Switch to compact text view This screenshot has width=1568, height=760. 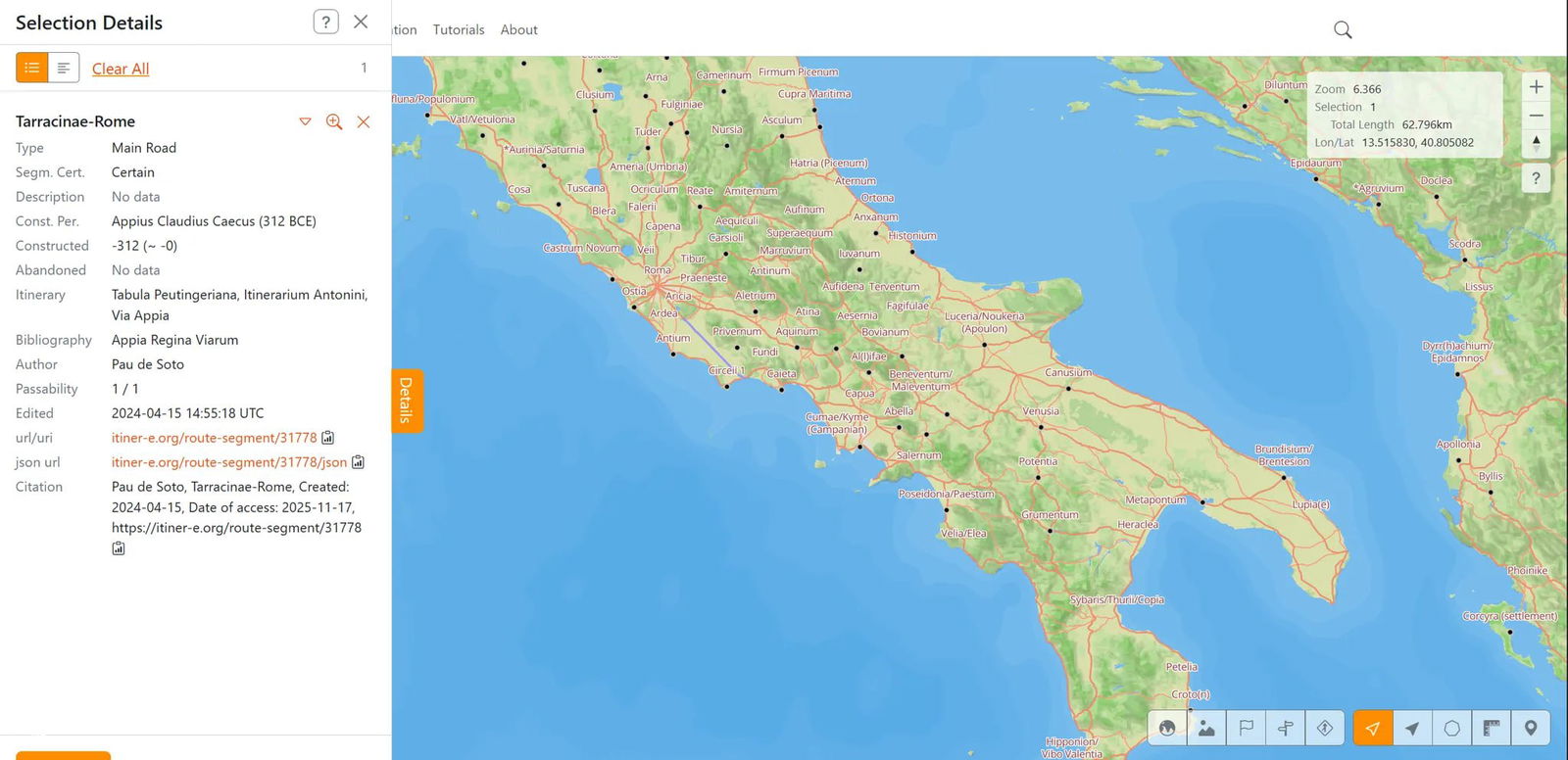pos(64,68)
